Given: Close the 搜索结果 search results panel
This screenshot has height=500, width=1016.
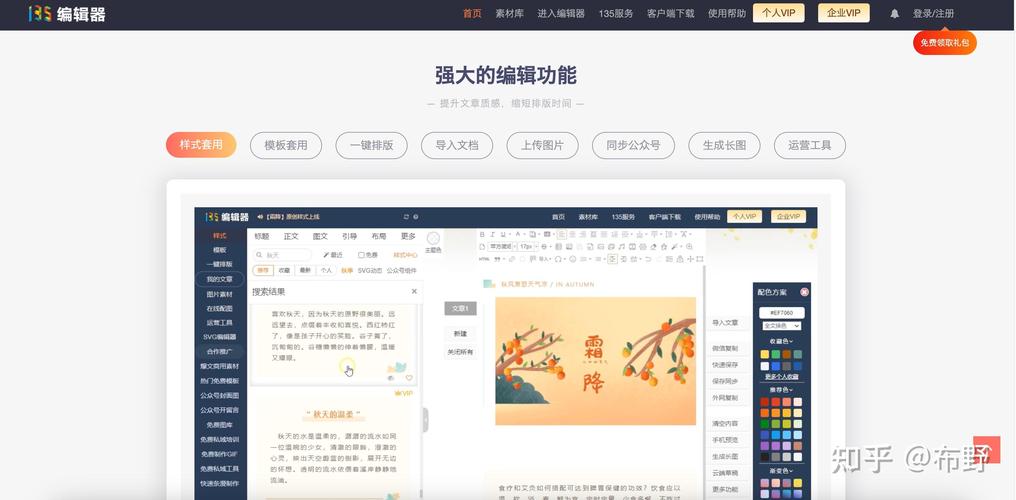Looking at the screenshot, I should coord(414,291).
